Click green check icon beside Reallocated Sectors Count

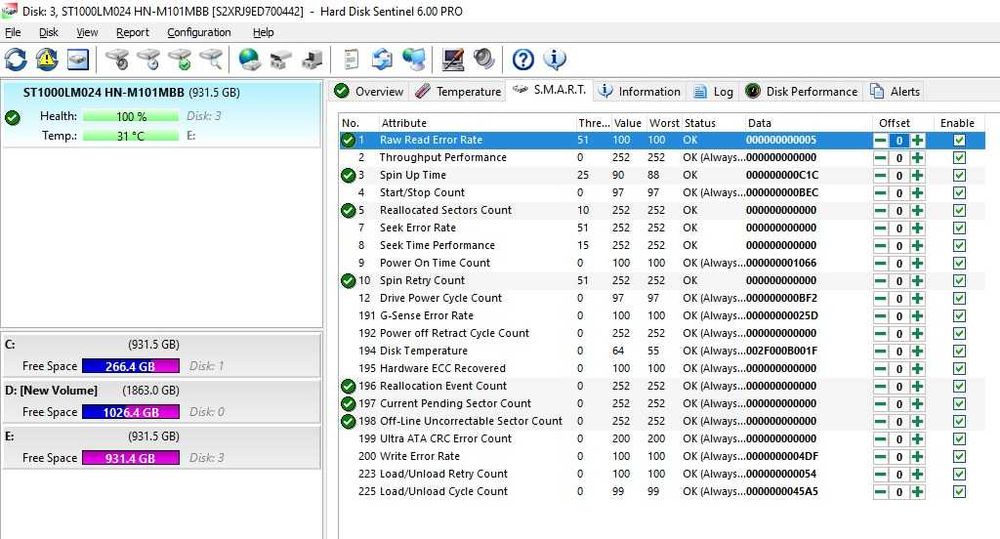[x=348, y=210]
